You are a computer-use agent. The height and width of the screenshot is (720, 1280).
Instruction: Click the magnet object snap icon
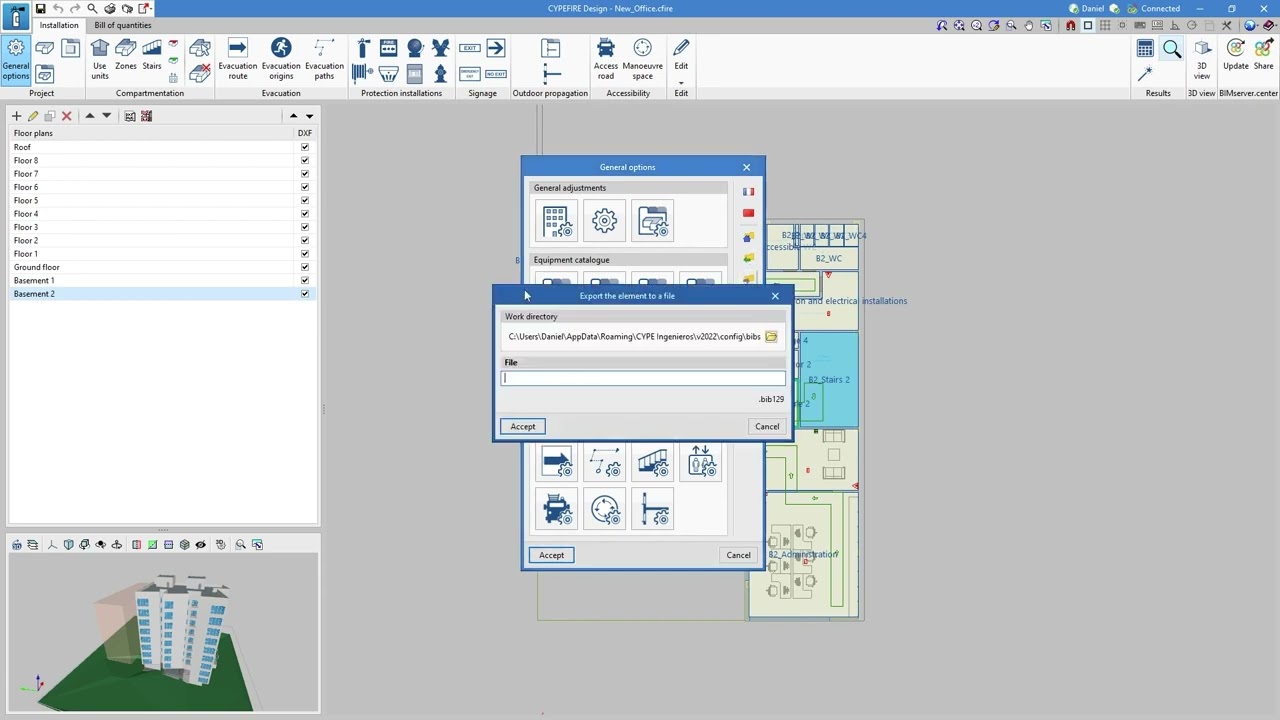(1071, 25)
